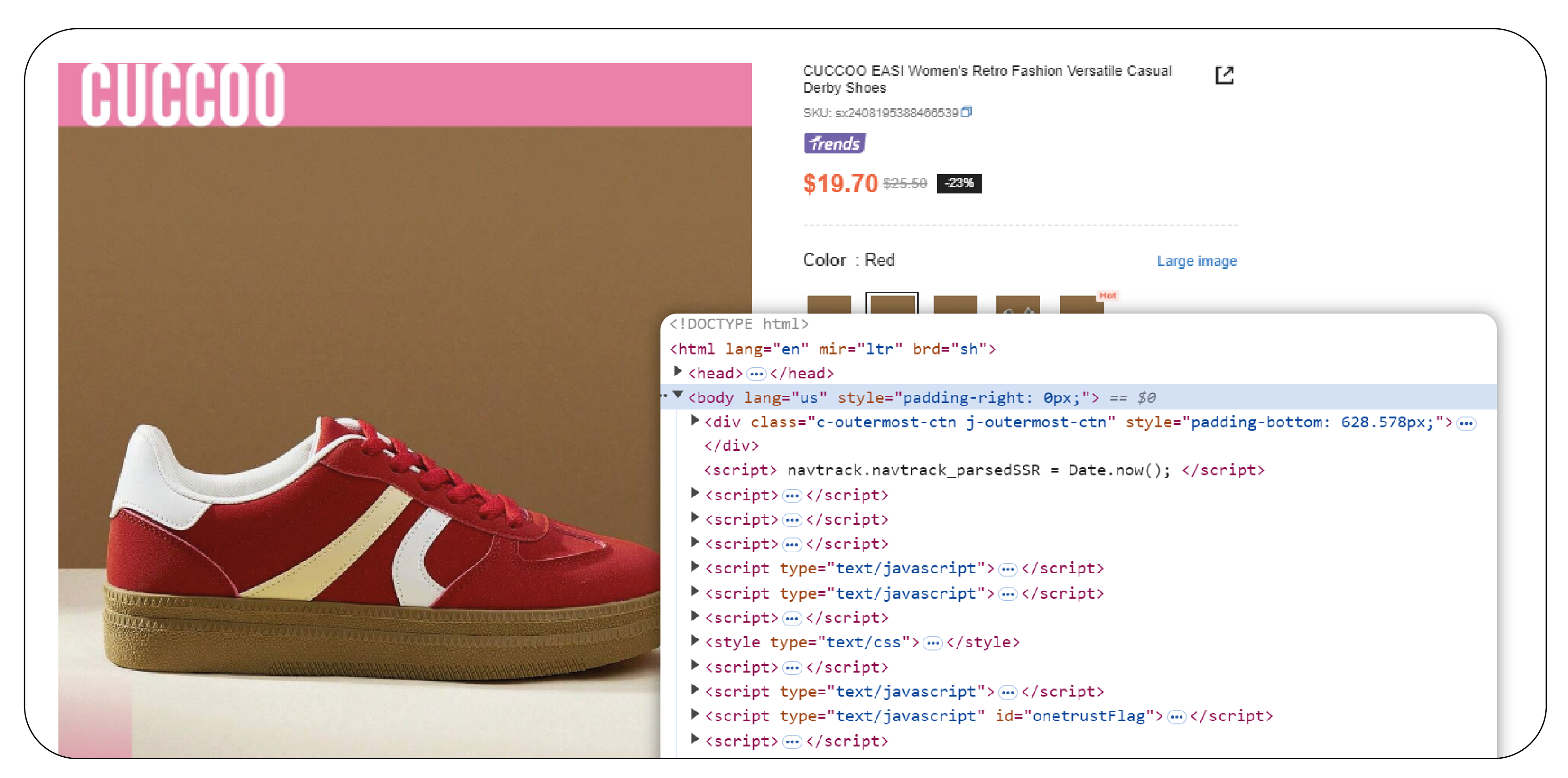The height and width of the screenshot is (778, 1568).
Task: Click the red Hot tag above the swatch
Action: (1107, 295)
